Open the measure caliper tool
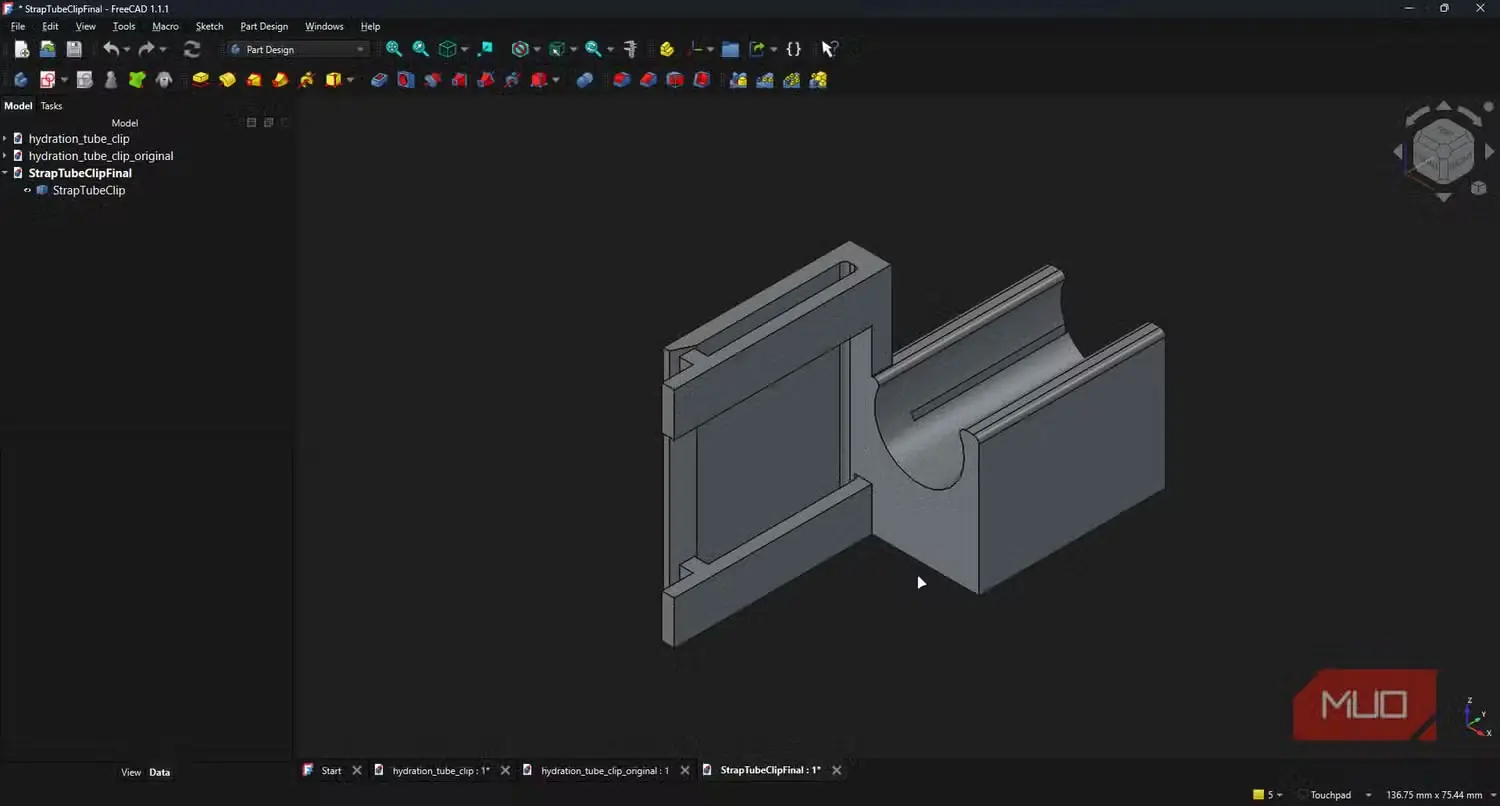 630,49
